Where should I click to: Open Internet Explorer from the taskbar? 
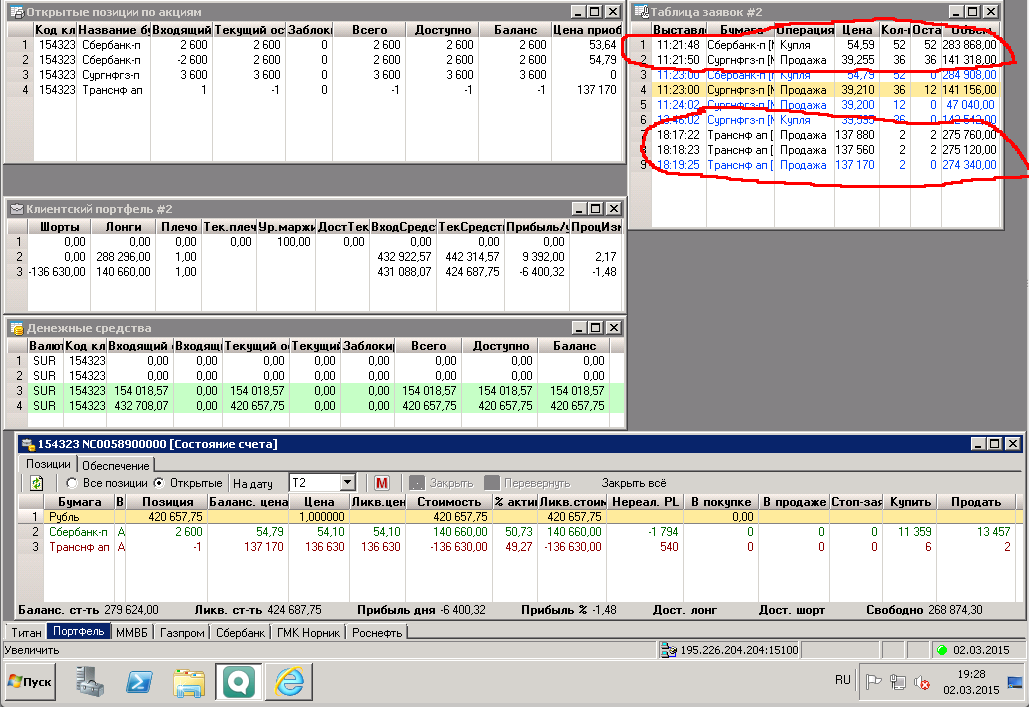click(289, 682)
